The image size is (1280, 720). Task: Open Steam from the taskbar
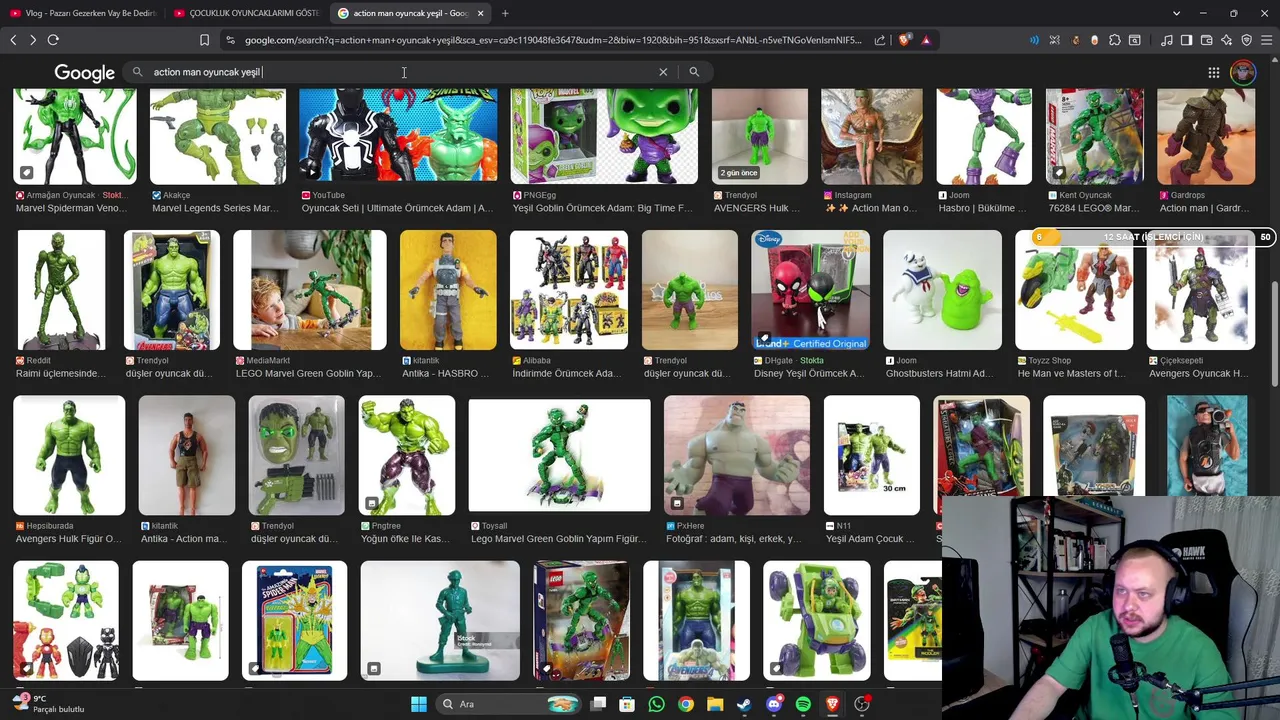[744, 704]
